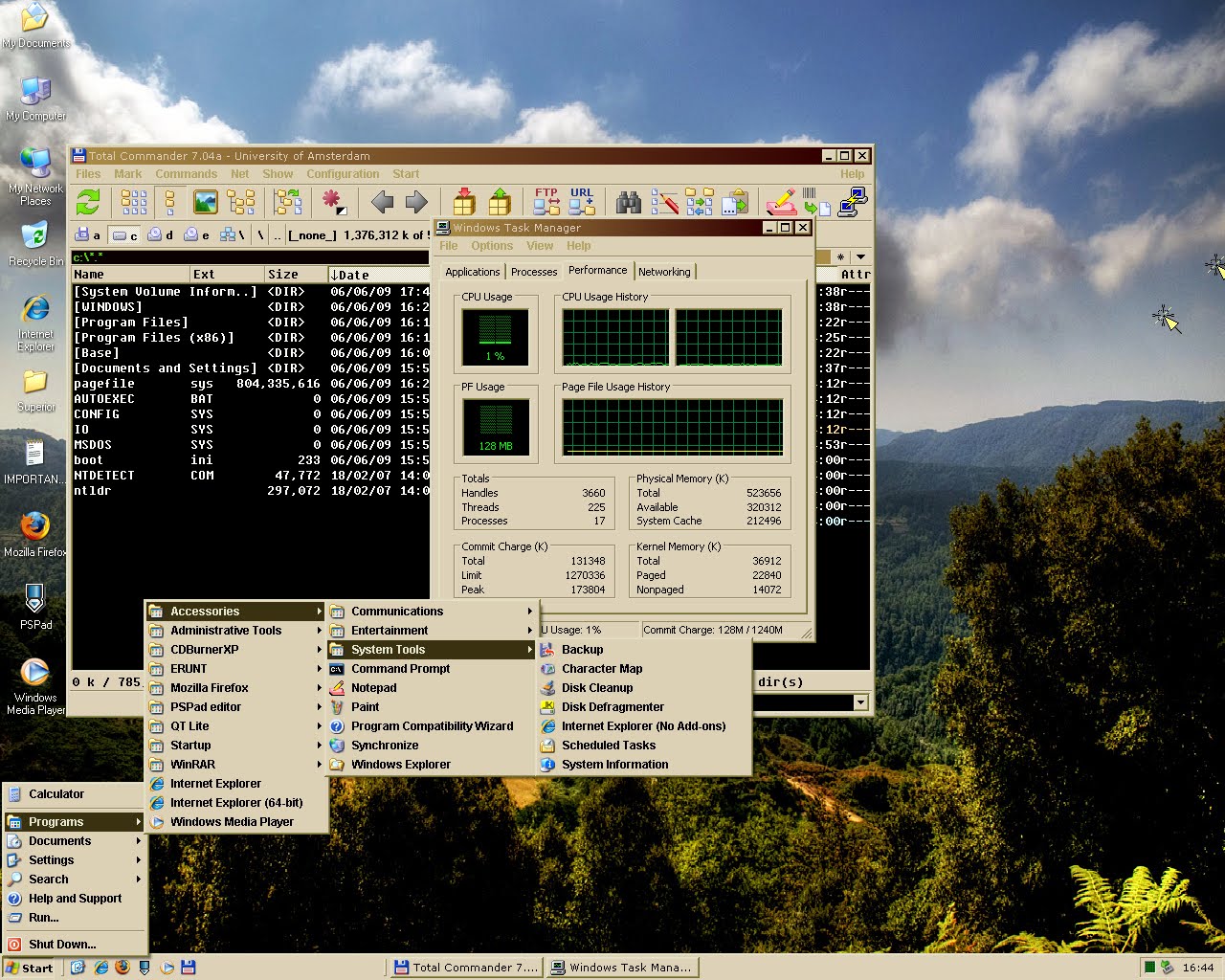The width and height of the screenshot is (1225, 980).
Task: Click the red asterisk invert selection icon
Action: [x=333, y=202]
